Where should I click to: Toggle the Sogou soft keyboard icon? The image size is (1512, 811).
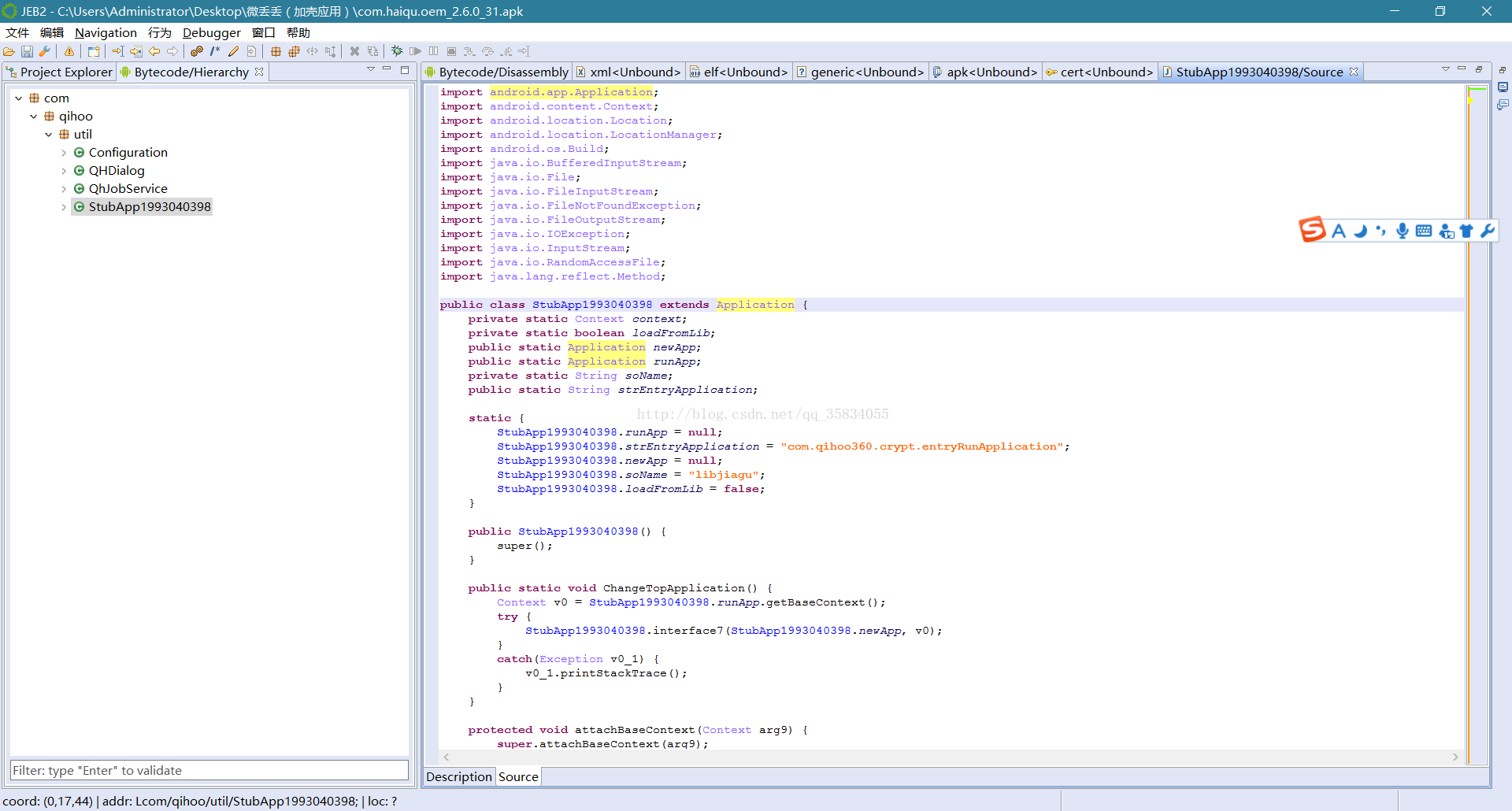1423,231
